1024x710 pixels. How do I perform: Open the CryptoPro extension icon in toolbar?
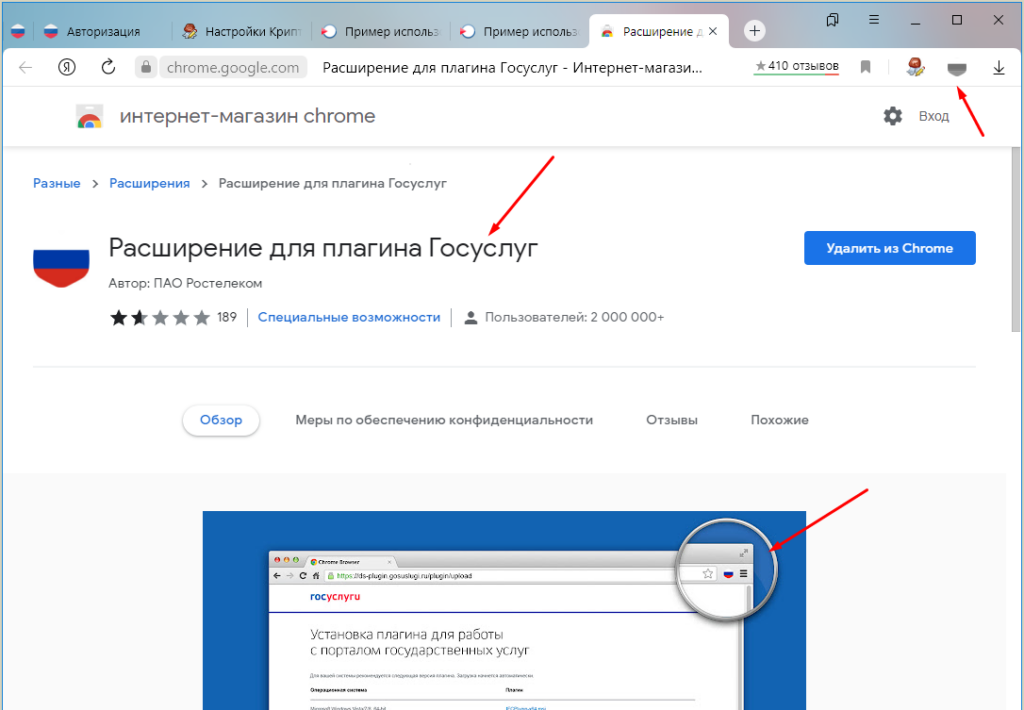tap(915, 67)
